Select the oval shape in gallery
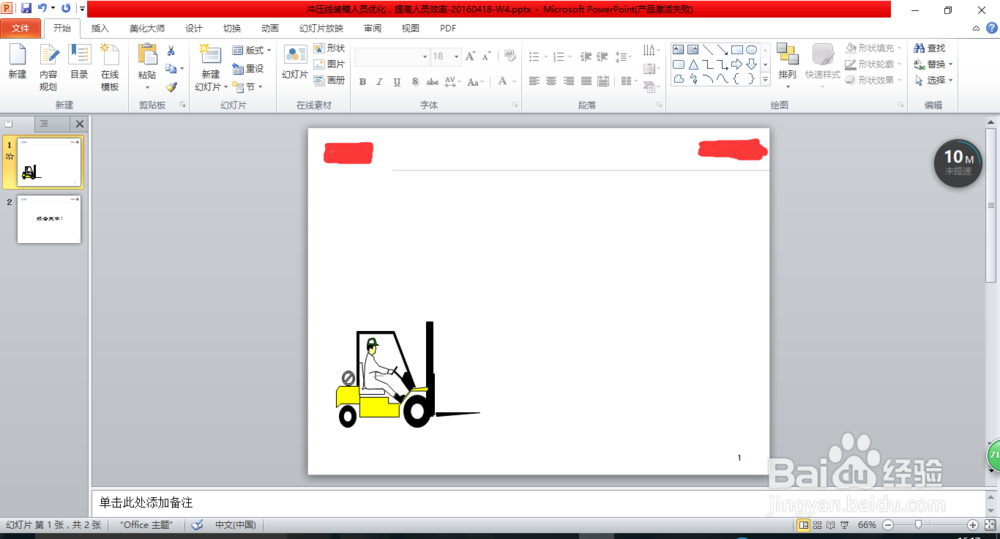The width and height of the screenshot is (1000, 539). (751, 50)
